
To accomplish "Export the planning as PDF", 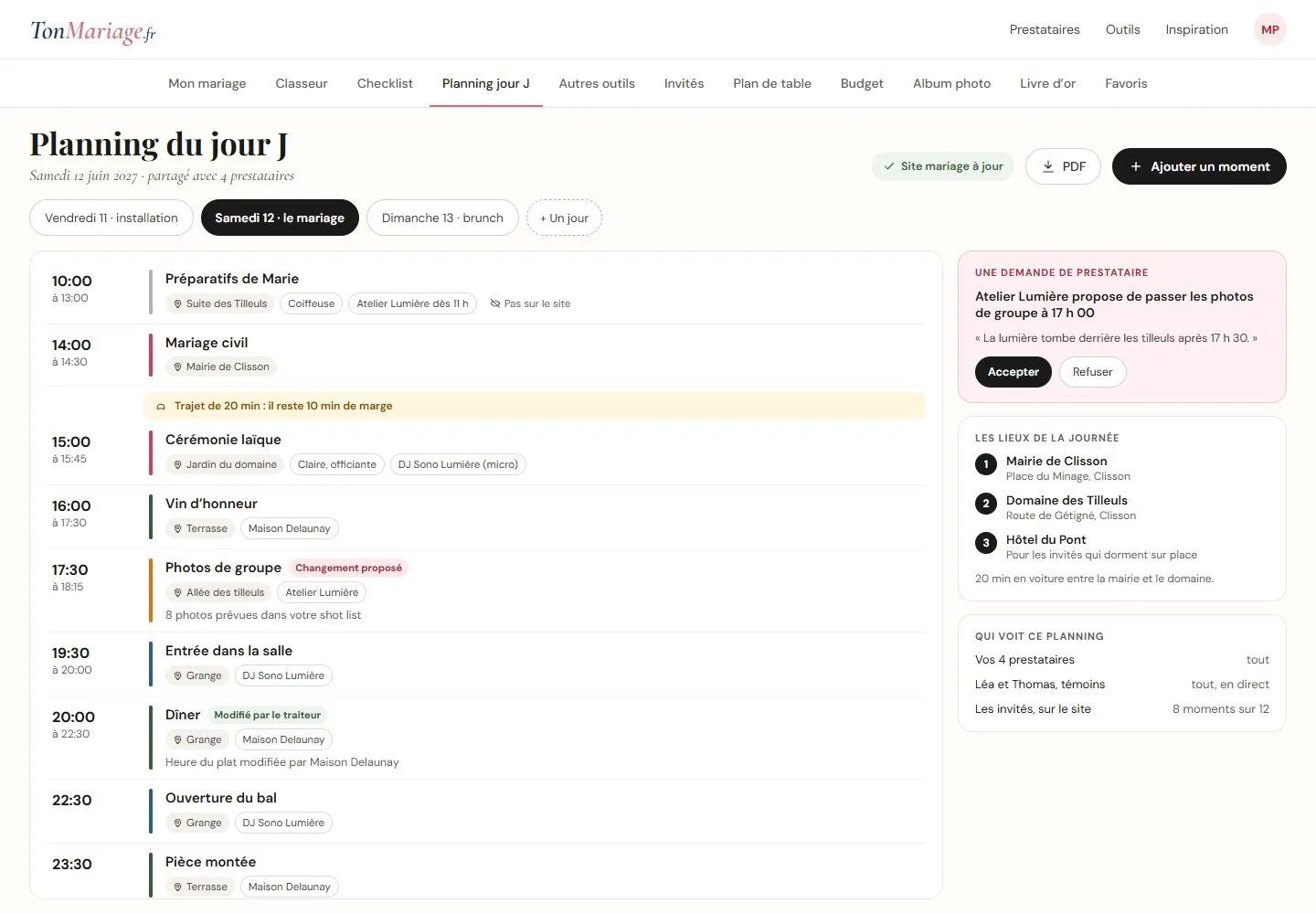I will (1063, 166).
